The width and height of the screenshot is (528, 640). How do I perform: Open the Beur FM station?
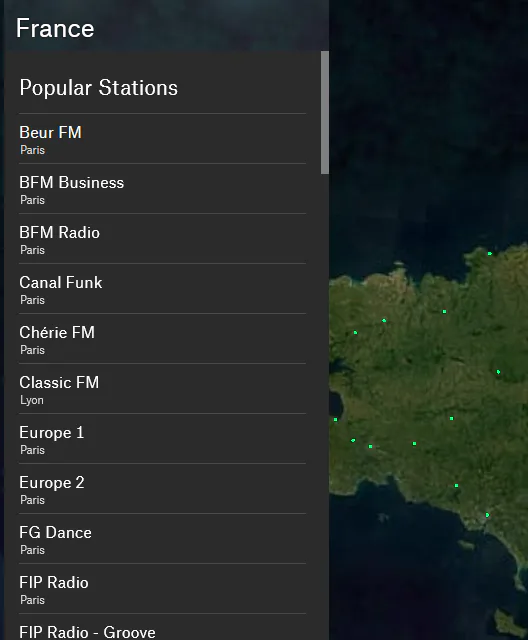162,139
